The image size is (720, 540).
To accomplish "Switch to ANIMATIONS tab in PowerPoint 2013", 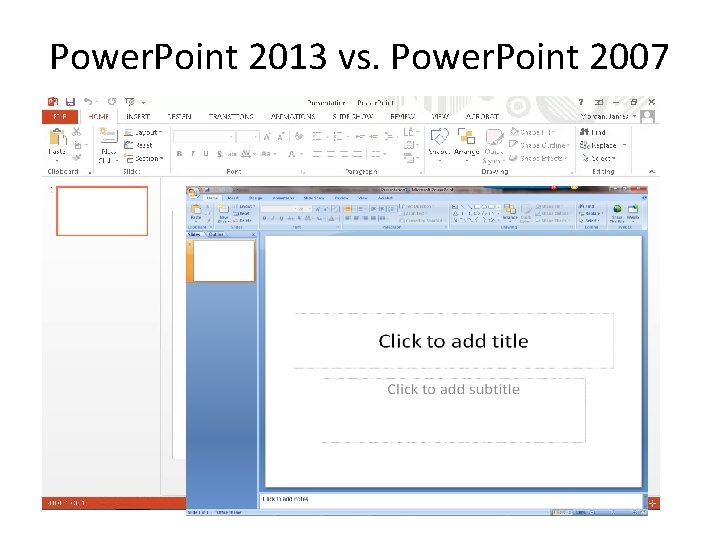I will coord(293,117).
